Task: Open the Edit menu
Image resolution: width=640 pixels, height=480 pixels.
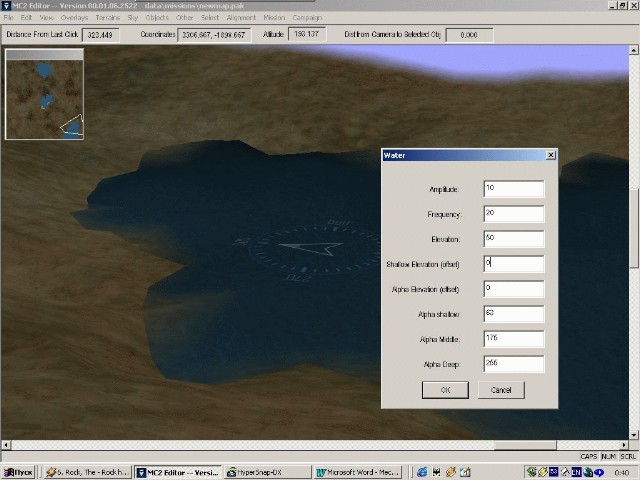Action: point(26,18)
